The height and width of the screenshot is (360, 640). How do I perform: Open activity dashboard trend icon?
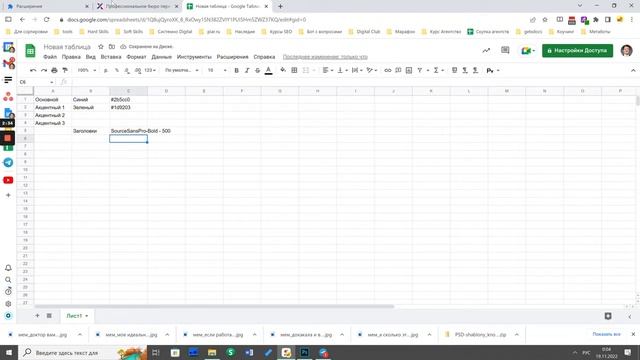[486, 50]
